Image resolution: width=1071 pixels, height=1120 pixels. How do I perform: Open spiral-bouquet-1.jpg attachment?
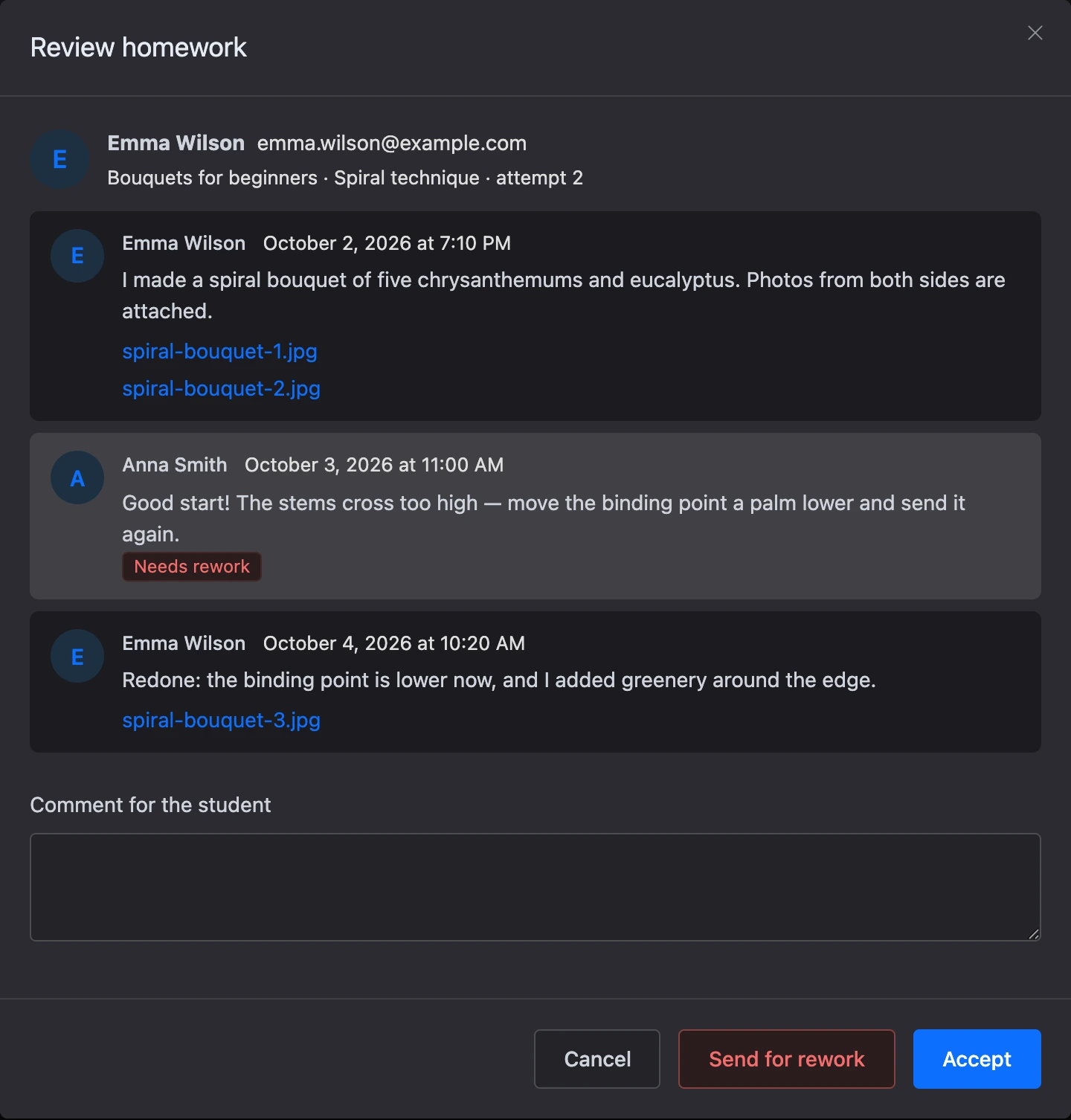(219, 351)
